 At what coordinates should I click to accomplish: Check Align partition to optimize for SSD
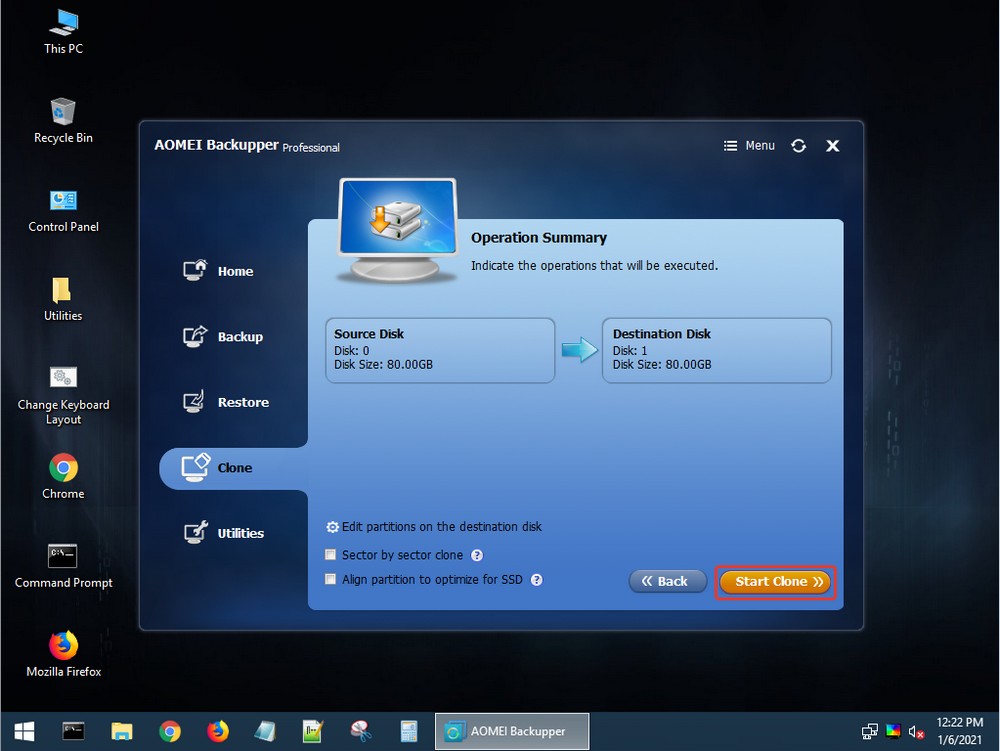pyautogui.click(x=331, y=579)
